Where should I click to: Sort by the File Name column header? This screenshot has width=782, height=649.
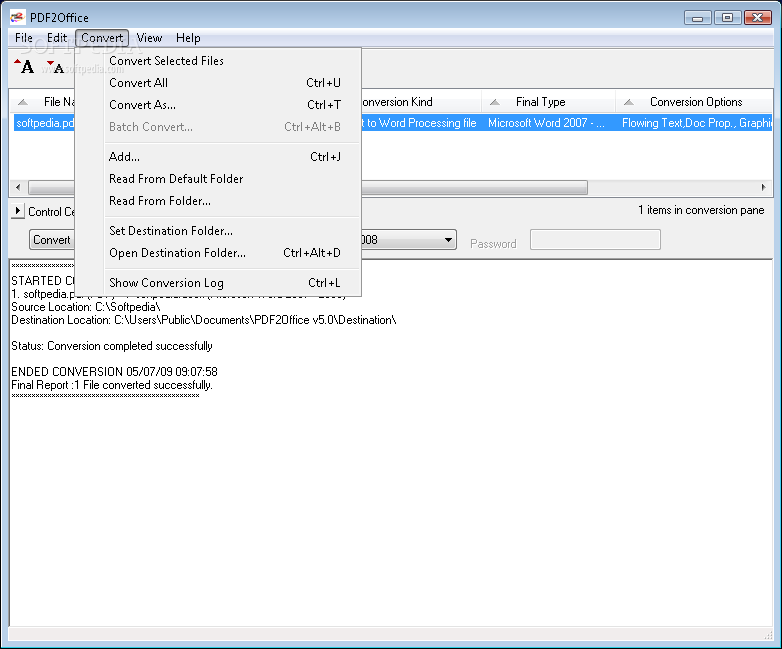(x=43, y=102)
